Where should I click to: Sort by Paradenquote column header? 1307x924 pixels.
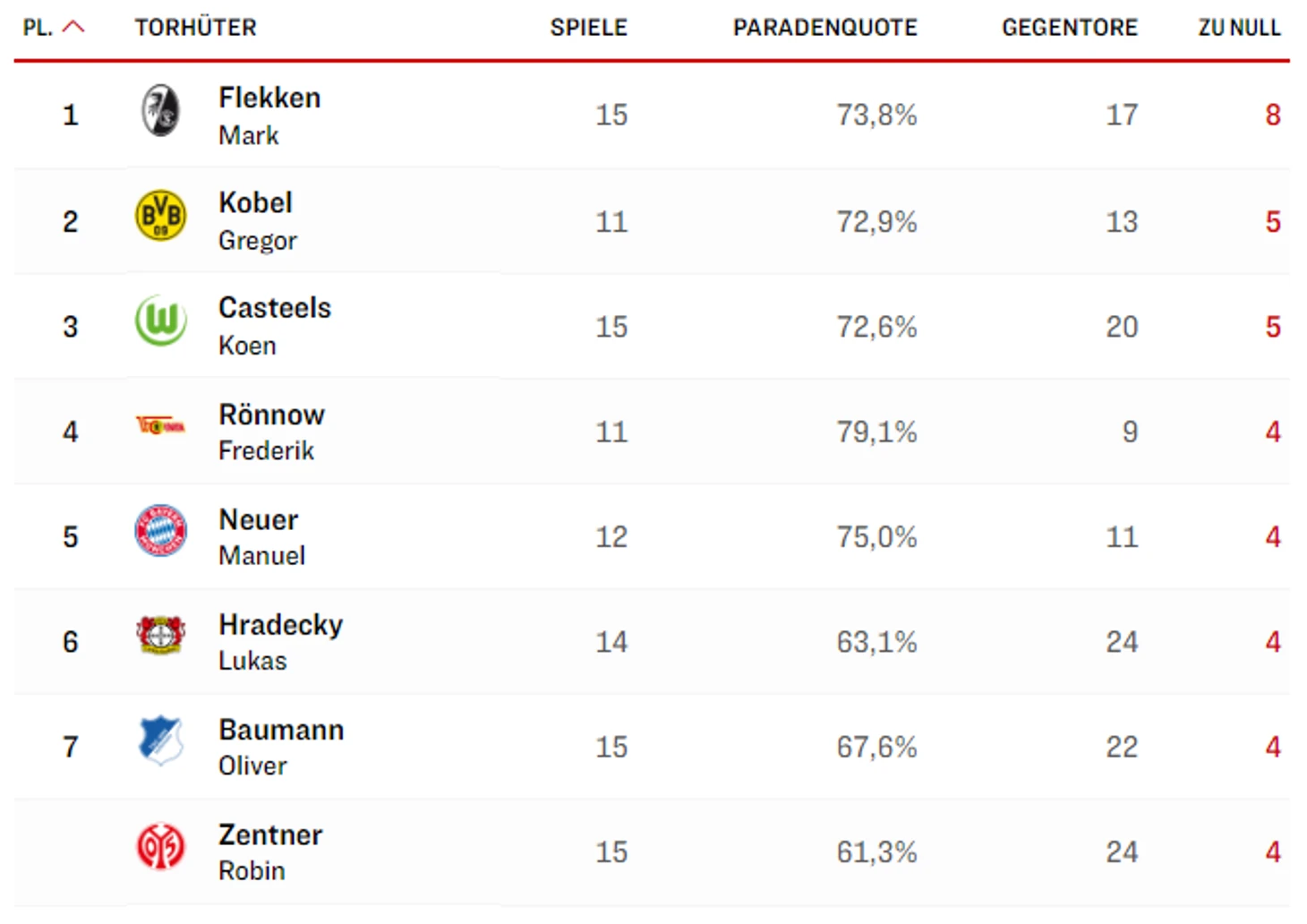824,28
